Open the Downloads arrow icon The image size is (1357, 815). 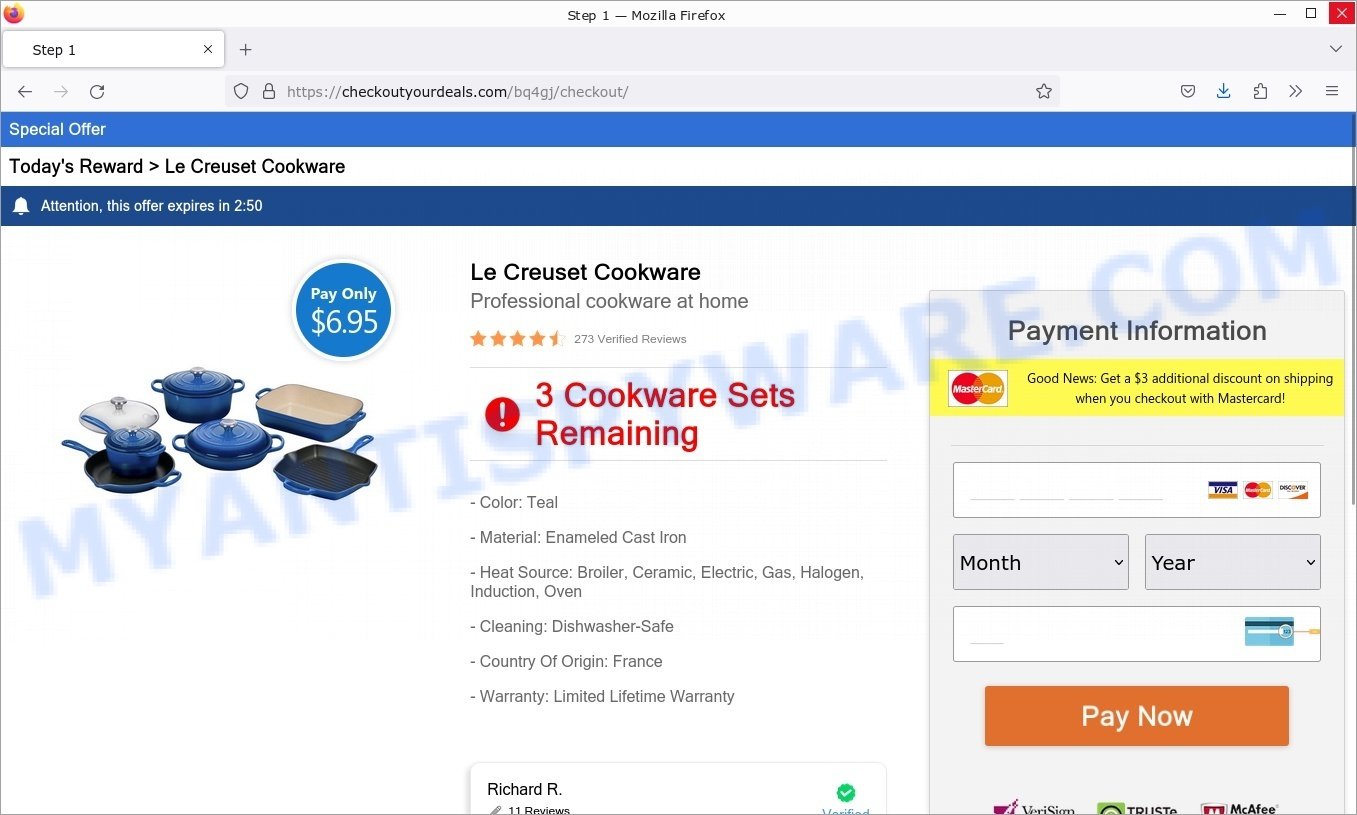pyautogui.click(x=1223, y=92)
